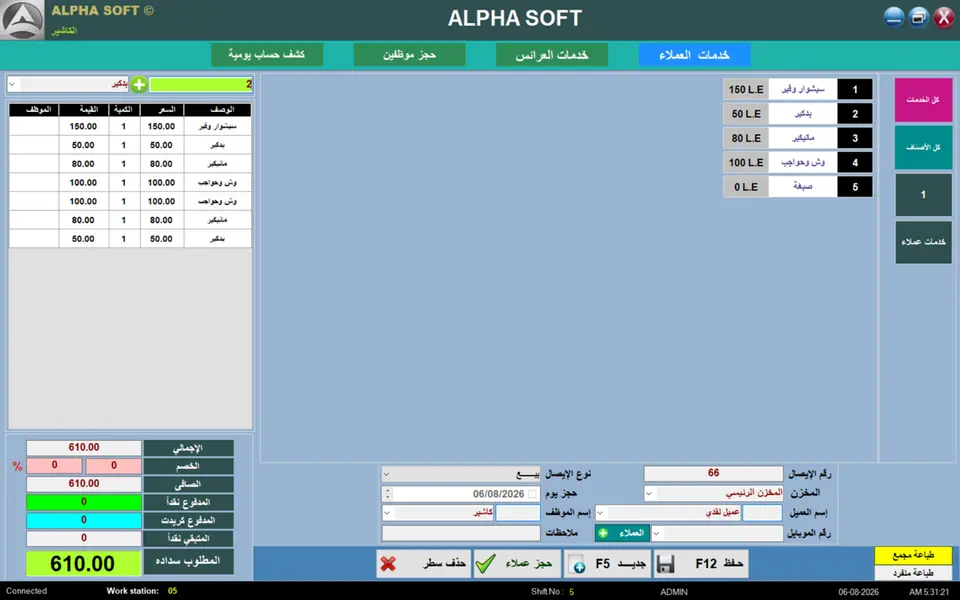Click the green المدفوع نقدا amount field

click(84, 502)
